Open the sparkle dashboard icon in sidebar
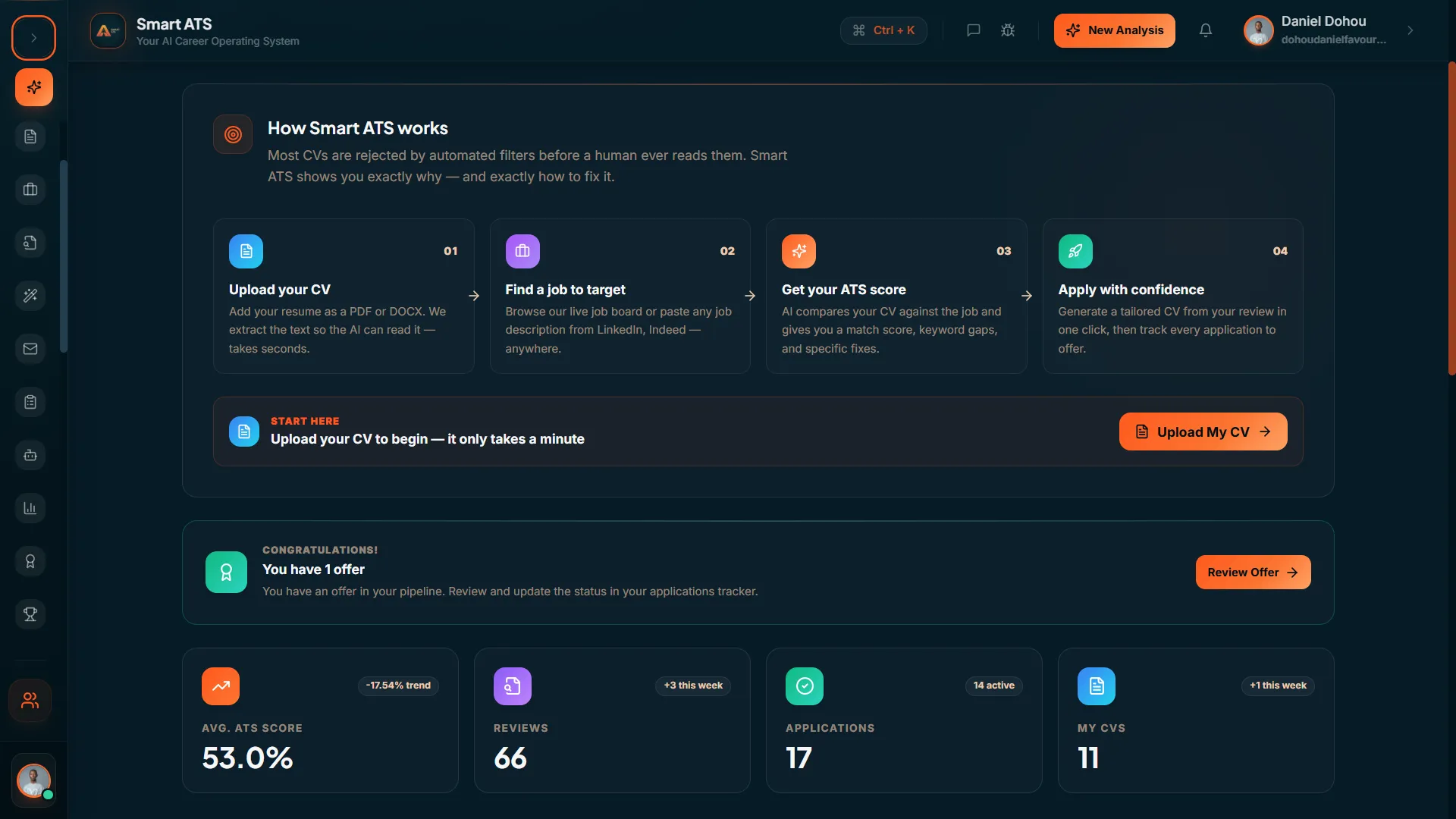 pos(34,87)
